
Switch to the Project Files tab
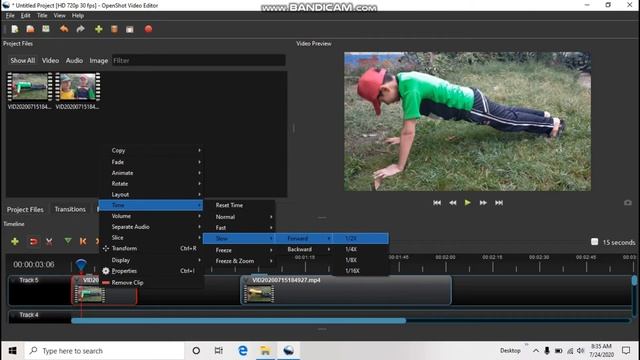(x=25, y=209)
